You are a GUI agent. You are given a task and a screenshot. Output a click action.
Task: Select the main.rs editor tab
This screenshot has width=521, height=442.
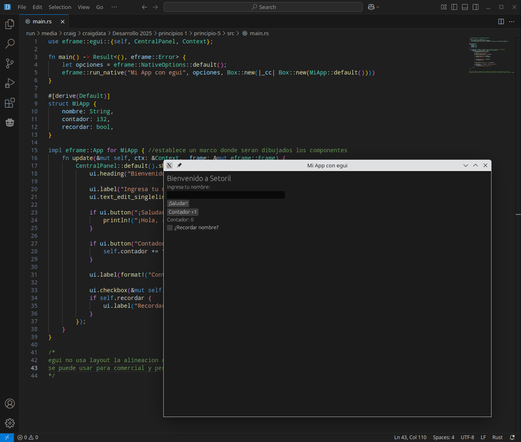[x=42, y=21]
